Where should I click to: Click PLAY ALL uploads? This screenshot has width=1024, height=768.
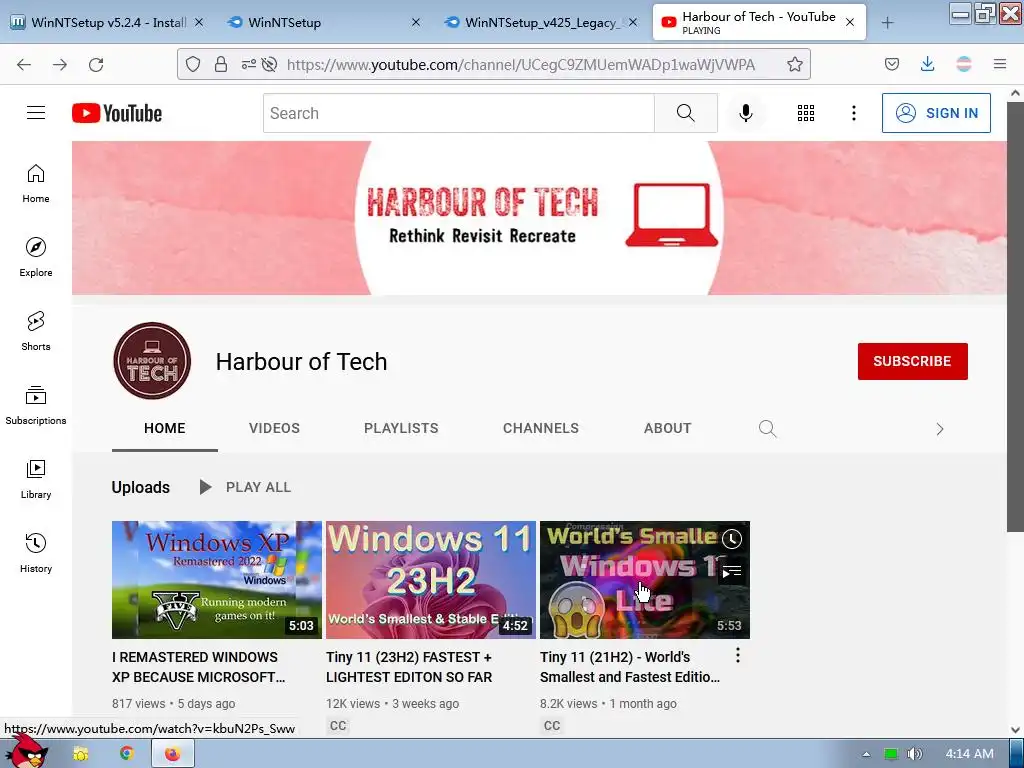246,487
